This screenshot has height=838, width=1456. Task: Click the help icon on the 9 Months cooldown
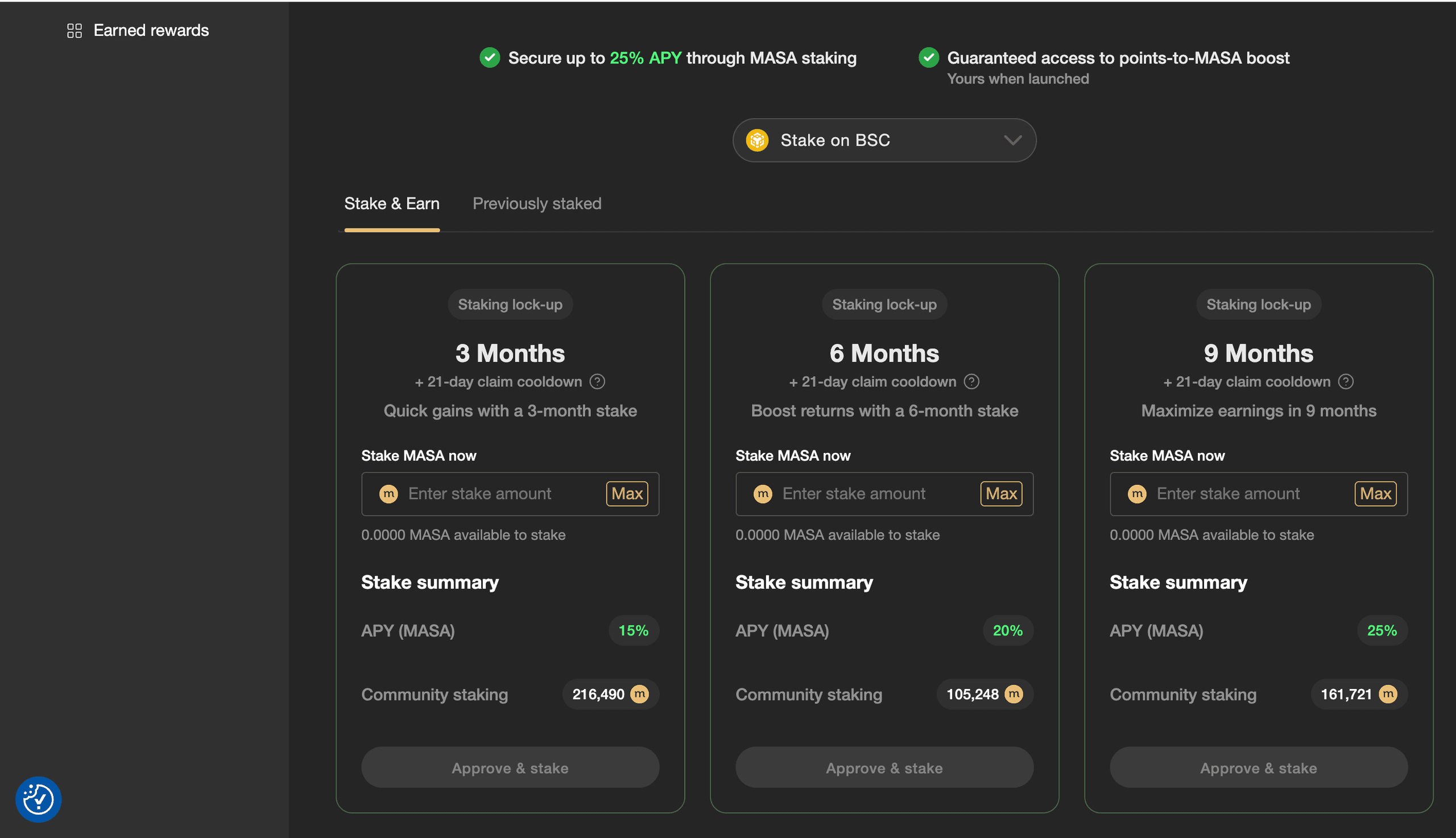(x=1346, y=382)
